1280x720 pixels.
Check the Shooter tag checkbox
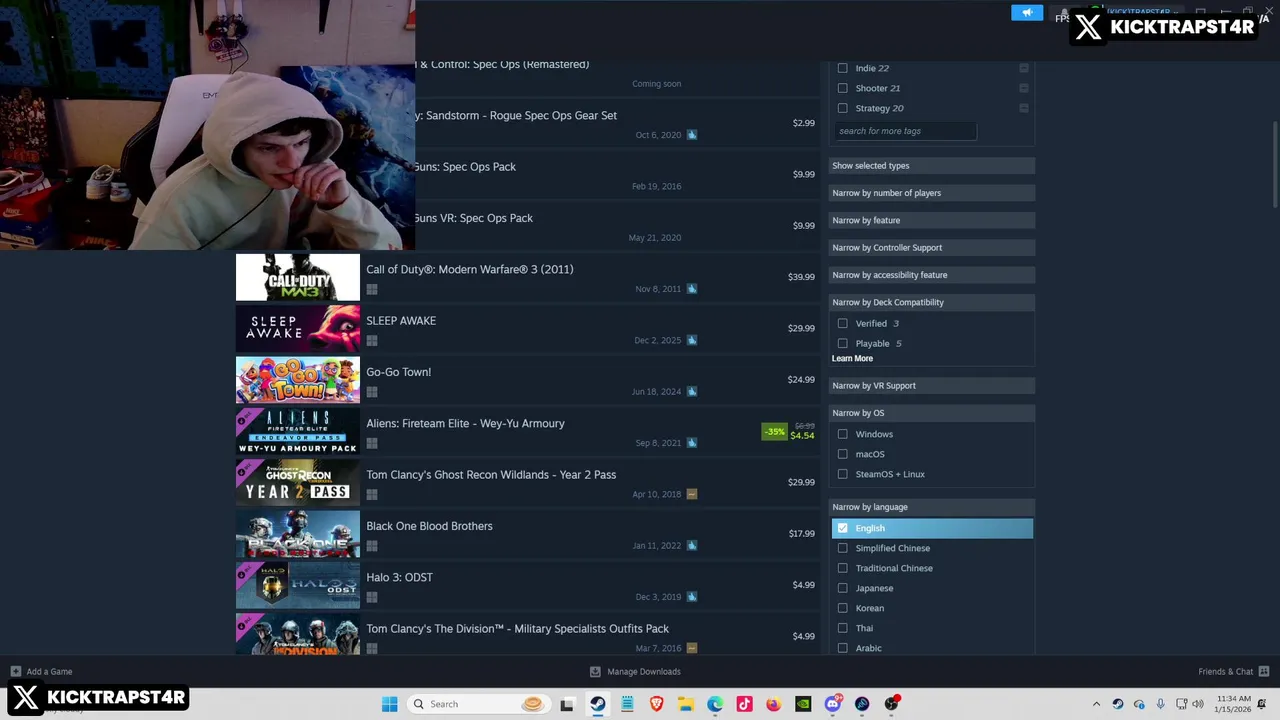pyautogui.click(x=842, y=88)
